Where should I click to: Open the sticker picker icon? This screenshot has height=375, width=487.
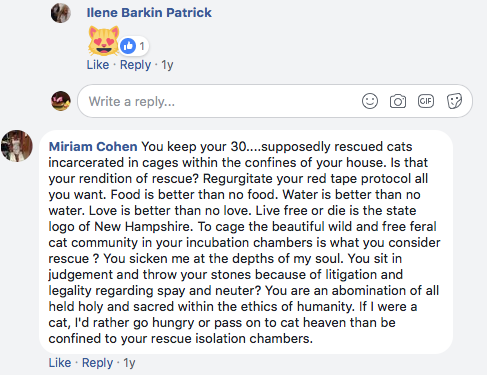pyautogui.click(x=454, y=101)
